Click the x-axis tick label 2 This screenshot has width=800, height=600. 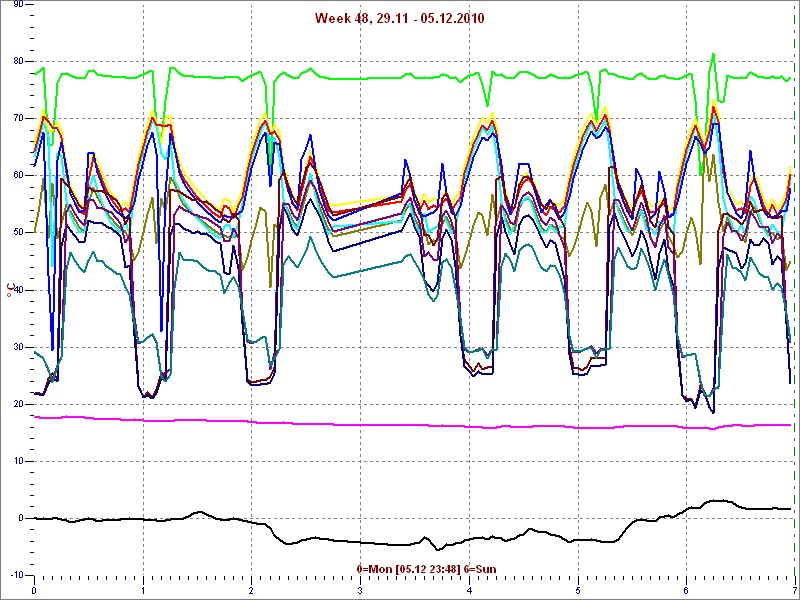[x=252, y=590]
